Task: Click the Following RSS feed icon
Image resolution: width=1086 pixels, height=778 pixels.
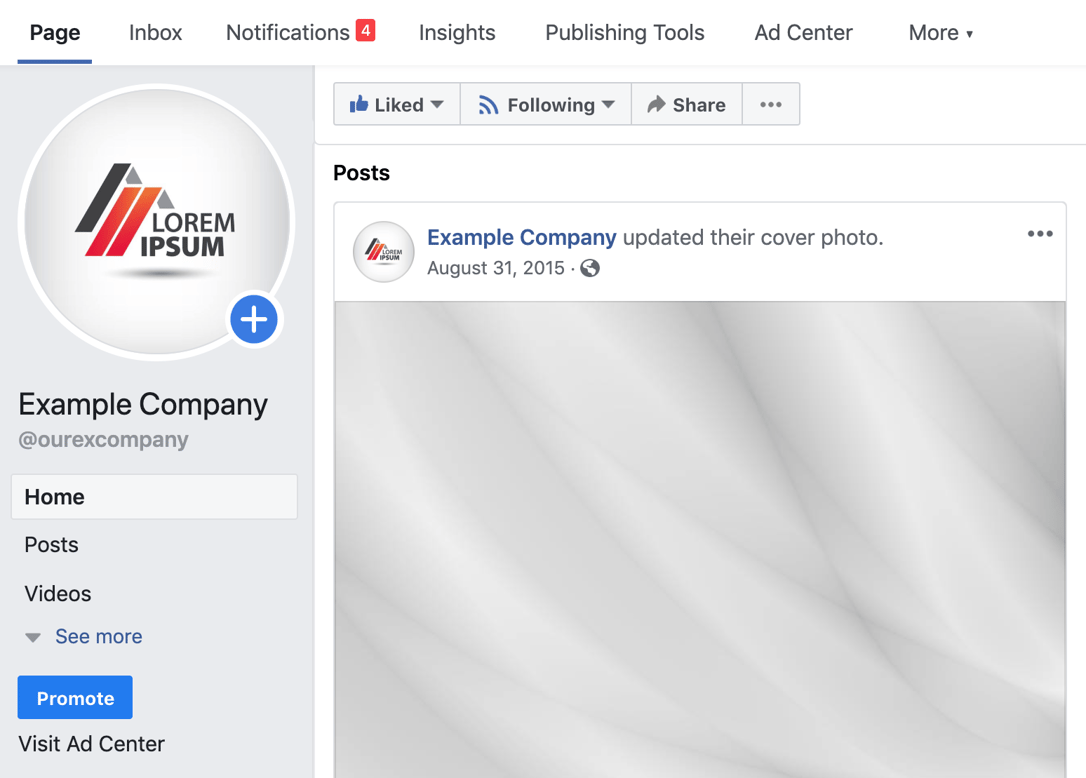Action: click(x=488, y=103)
